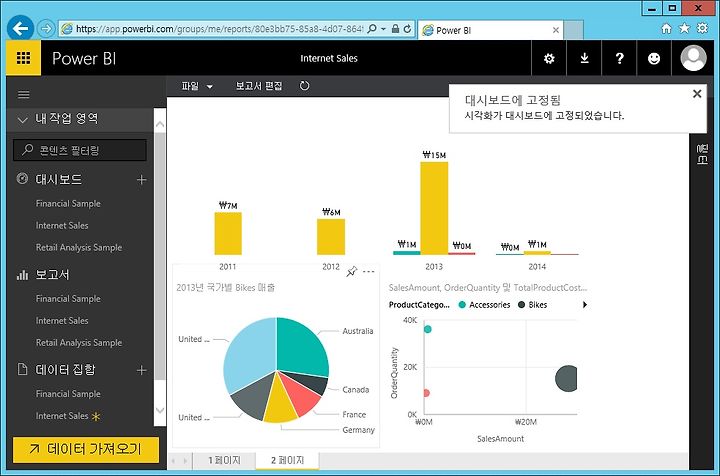The height and width of the screenshot is (476, 720).
Task: Select the Bikes legend dark swatch
Action: coord(521,305)
